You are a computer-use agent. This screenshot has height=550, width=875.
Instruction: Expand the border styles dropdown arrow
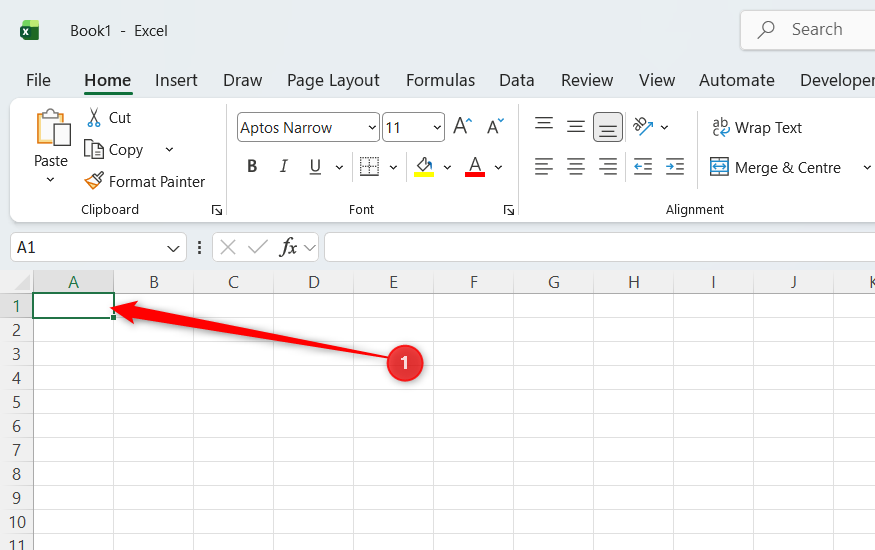coord(393,167)
